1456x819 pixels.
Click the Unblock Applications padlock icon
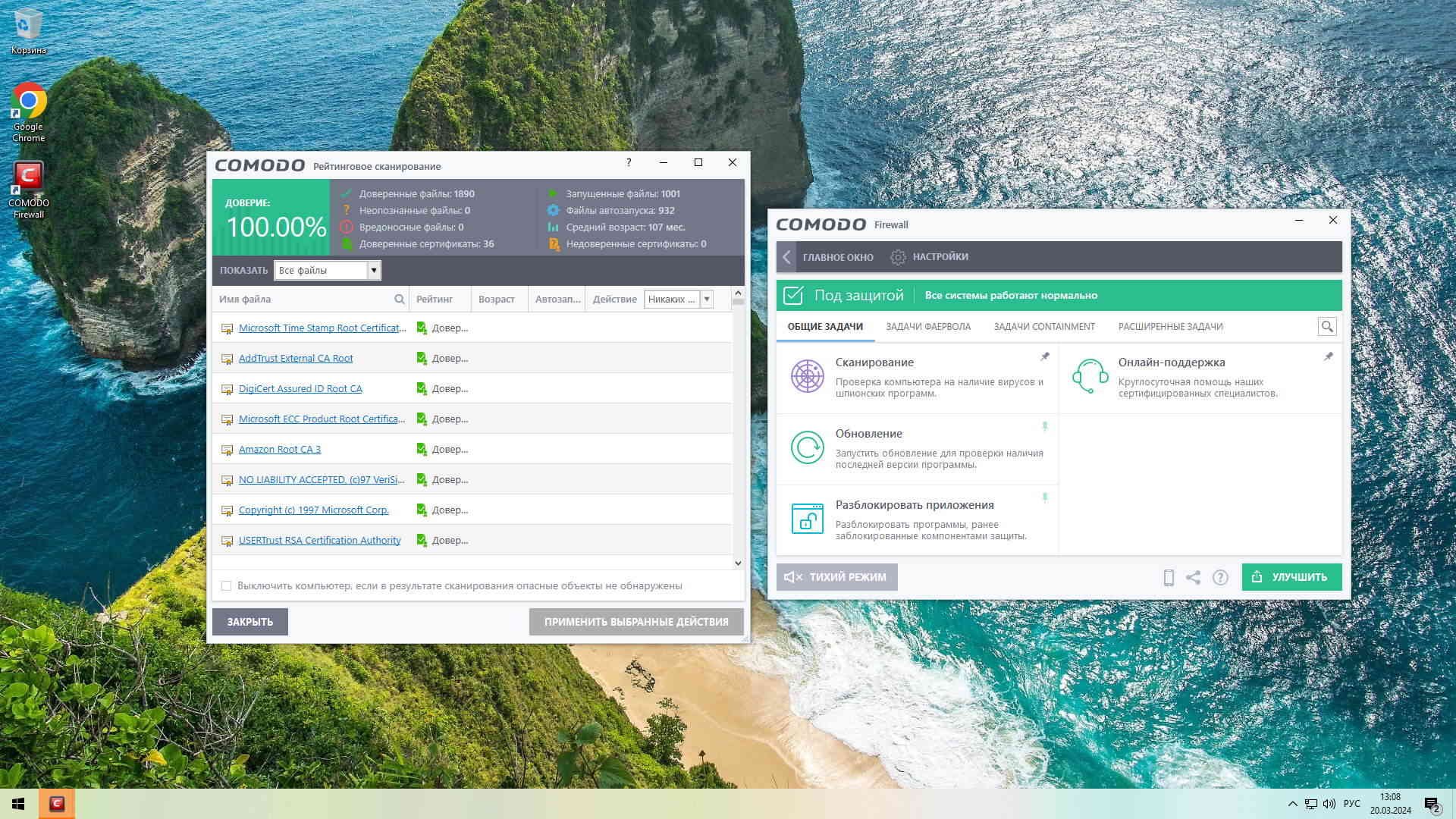807,519
